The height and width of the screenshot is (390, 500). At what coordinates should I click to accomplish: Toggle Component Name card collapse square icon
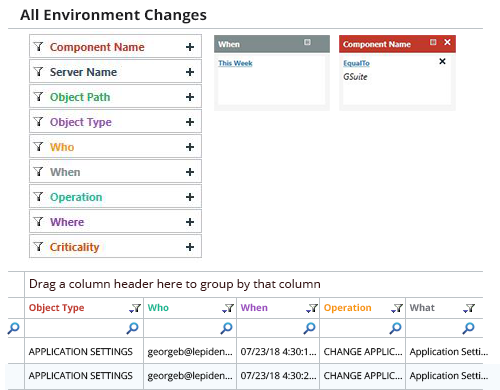(433, 42)
